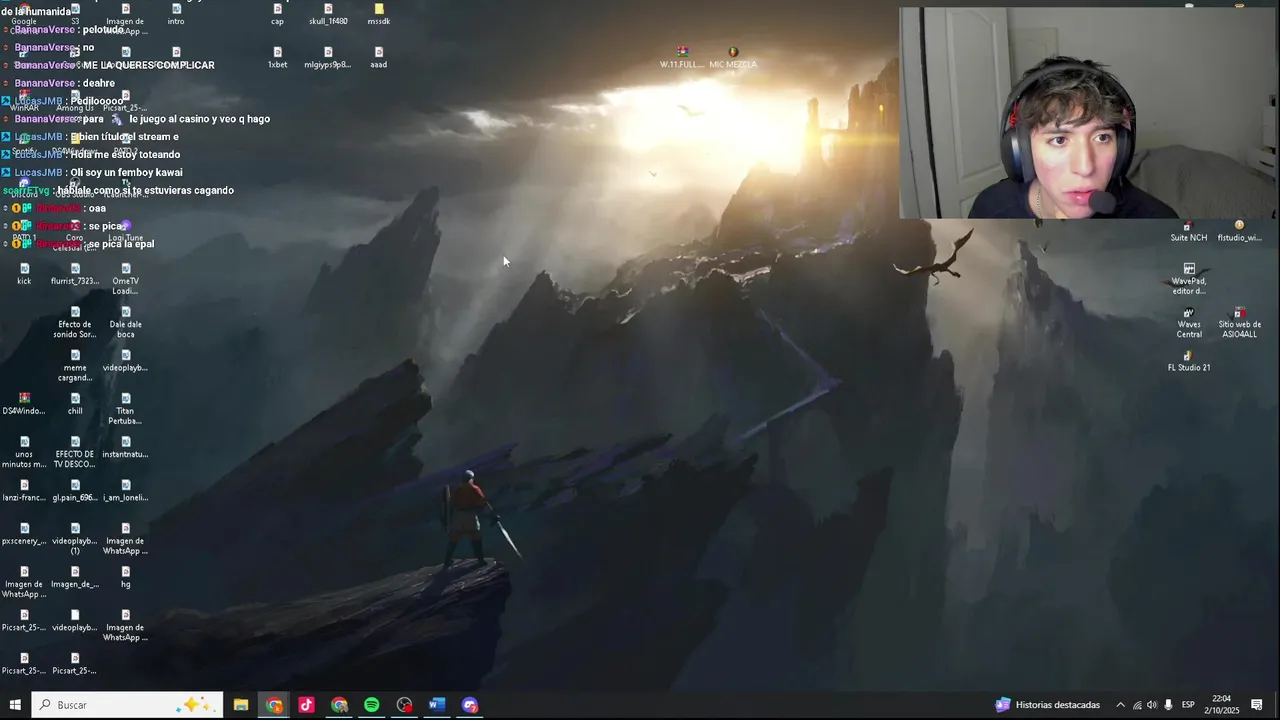Open the Windows Start menu

click(15, 705)
